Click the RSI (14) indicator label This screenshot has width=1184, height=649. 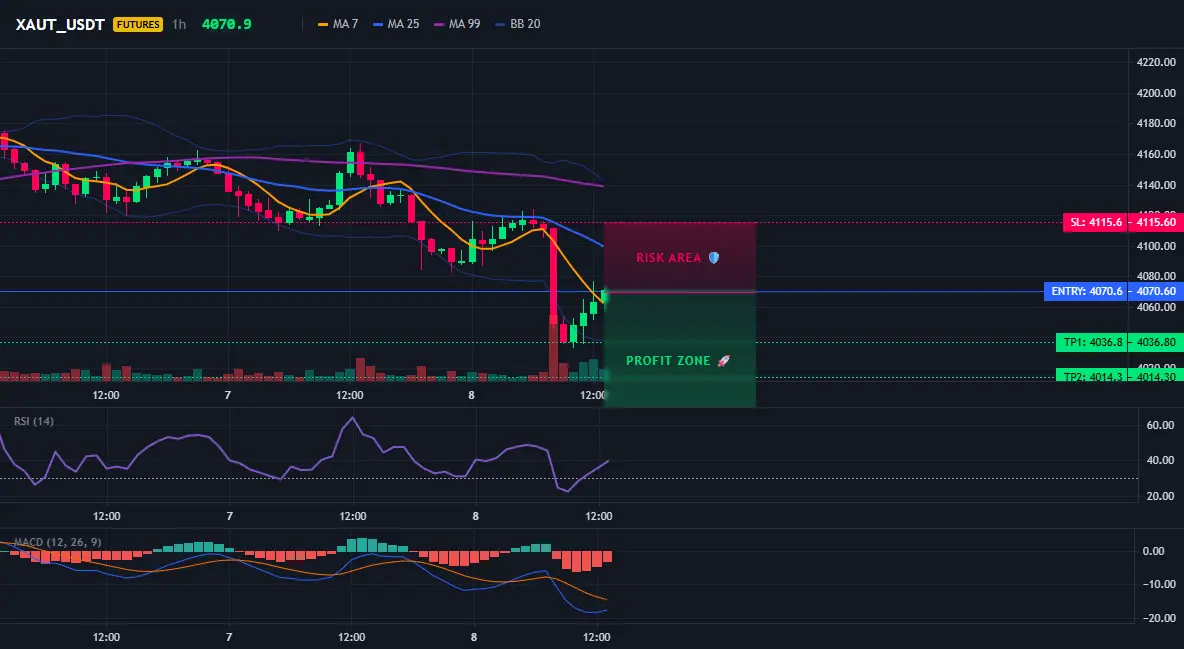coord(34,421)
